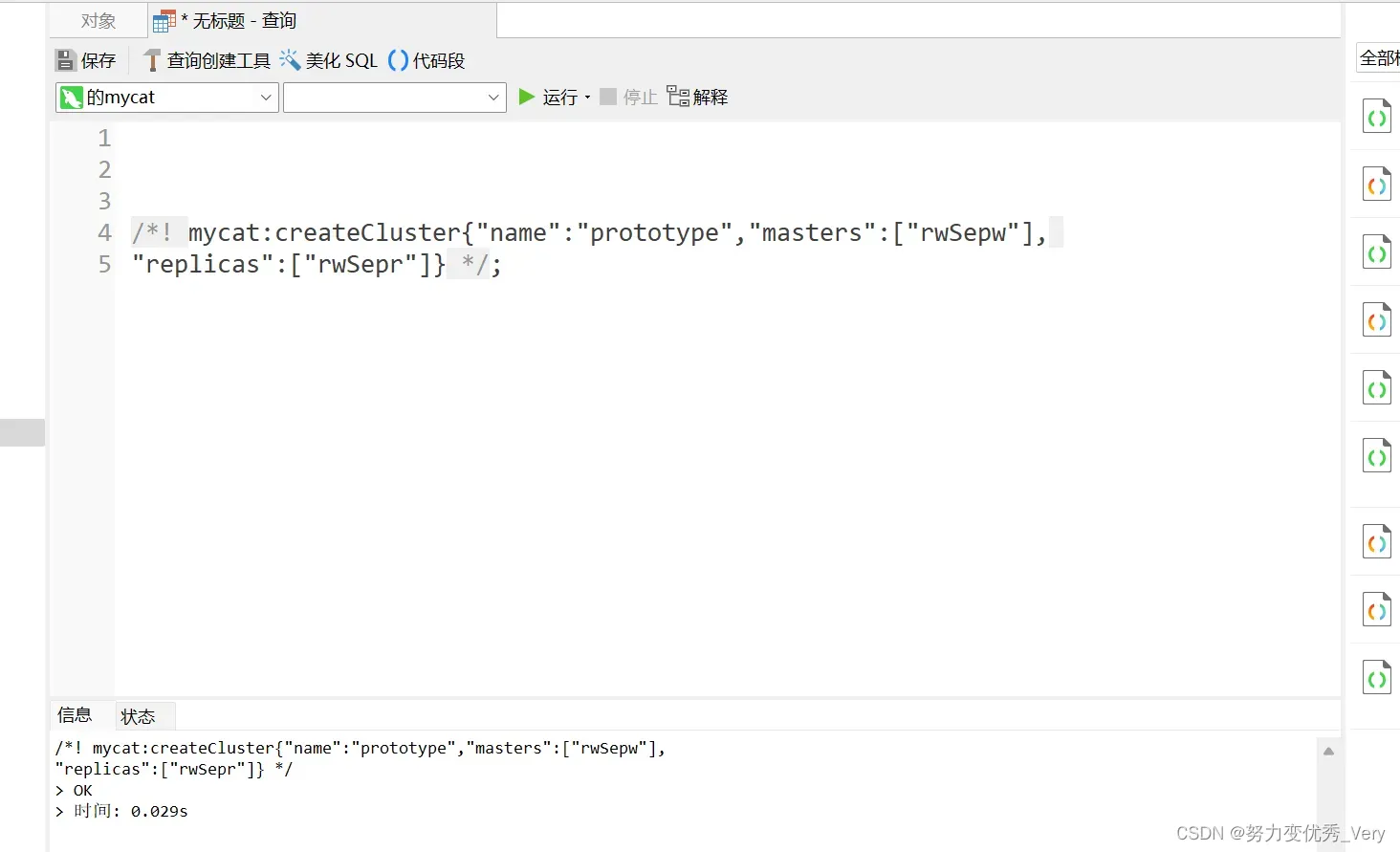The width and height of the screenshot is (1400, 852).
Task: Open the Query Builder (查询创建工具) tool
Action: (x=207, y=60)
